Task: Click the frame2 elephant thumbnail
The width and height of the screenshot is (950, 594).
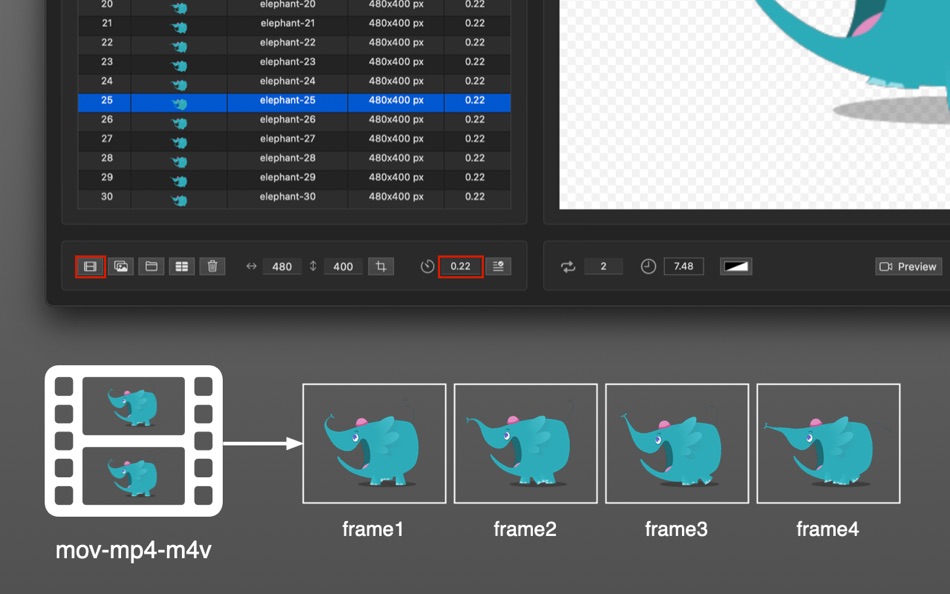Action: (x=526, y=444)
